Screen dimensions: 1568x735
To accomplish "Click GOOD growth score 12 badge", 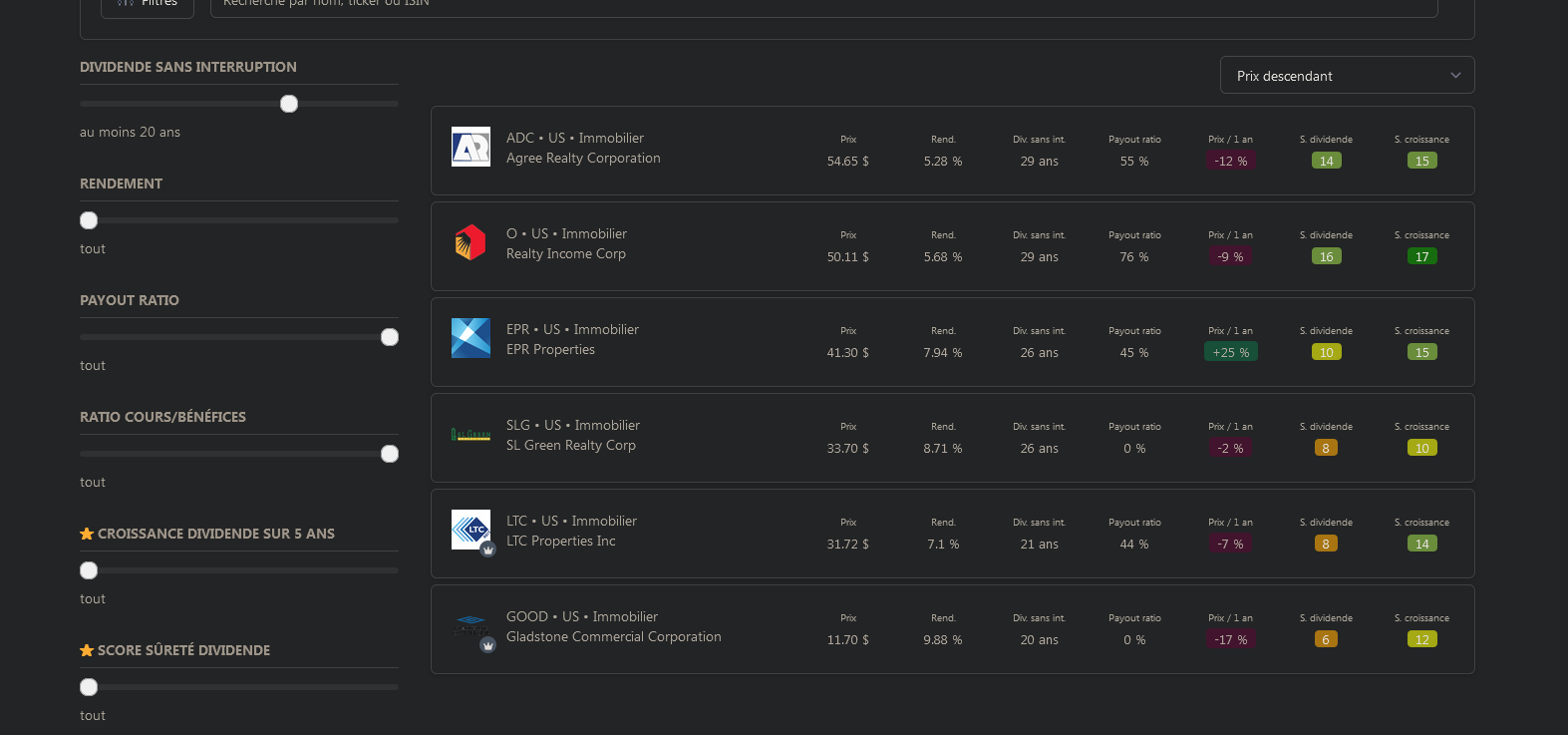I will coord(1421,639).
